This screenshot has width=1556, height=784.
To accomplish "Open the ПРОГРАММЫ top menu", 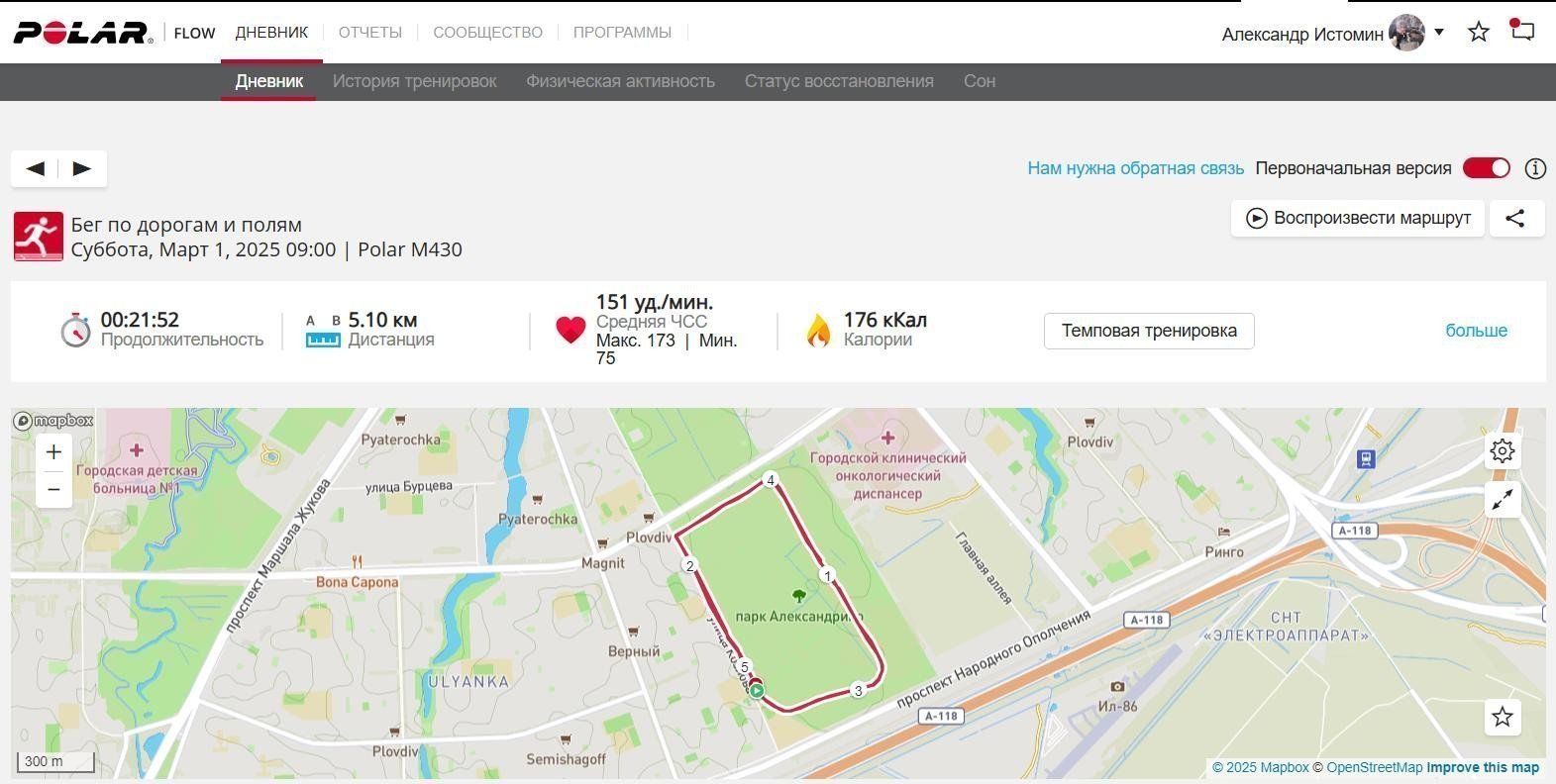I will [x=622, y=33].
